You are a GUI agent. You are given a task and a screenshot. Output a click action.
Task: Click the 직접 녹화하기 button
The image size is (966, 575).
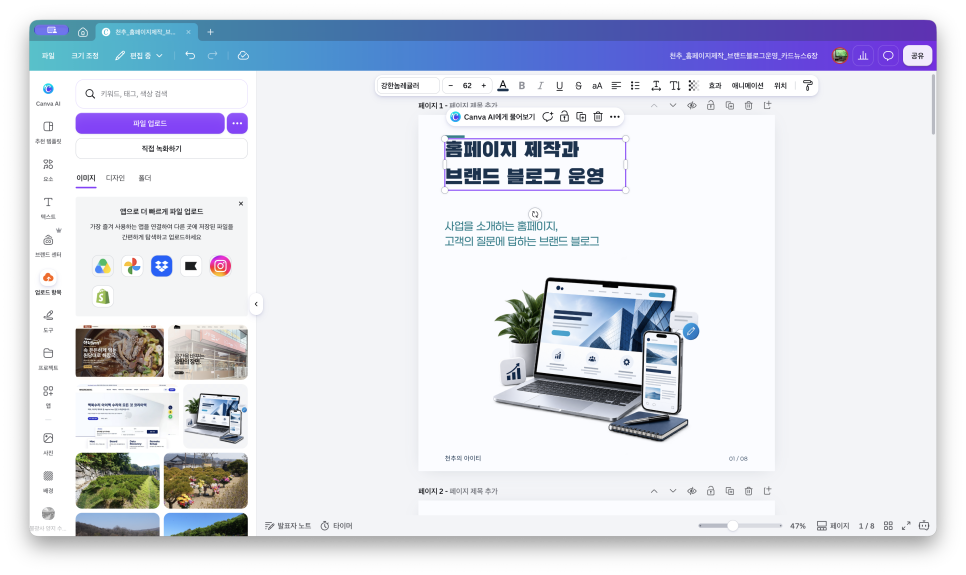[x=161, y=149]
